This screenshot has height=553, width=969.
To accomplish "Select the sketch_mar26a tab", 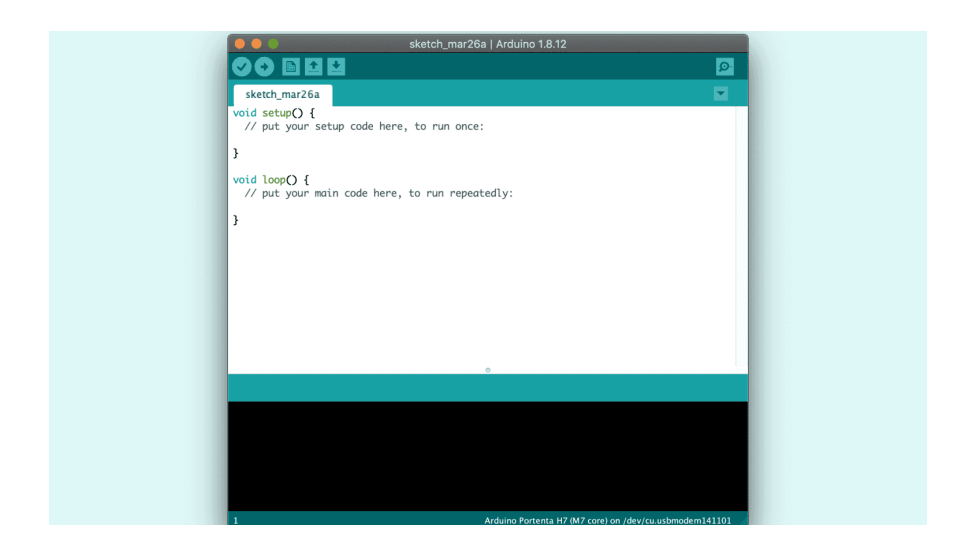I will [282, 95].
